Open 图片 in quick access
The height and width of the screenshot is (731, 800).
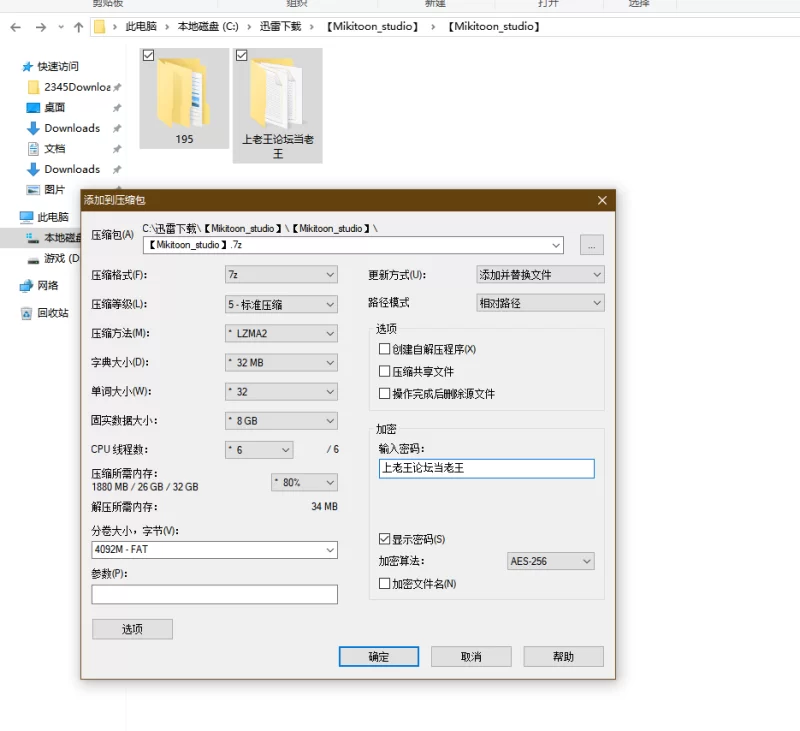pos(54,189)
